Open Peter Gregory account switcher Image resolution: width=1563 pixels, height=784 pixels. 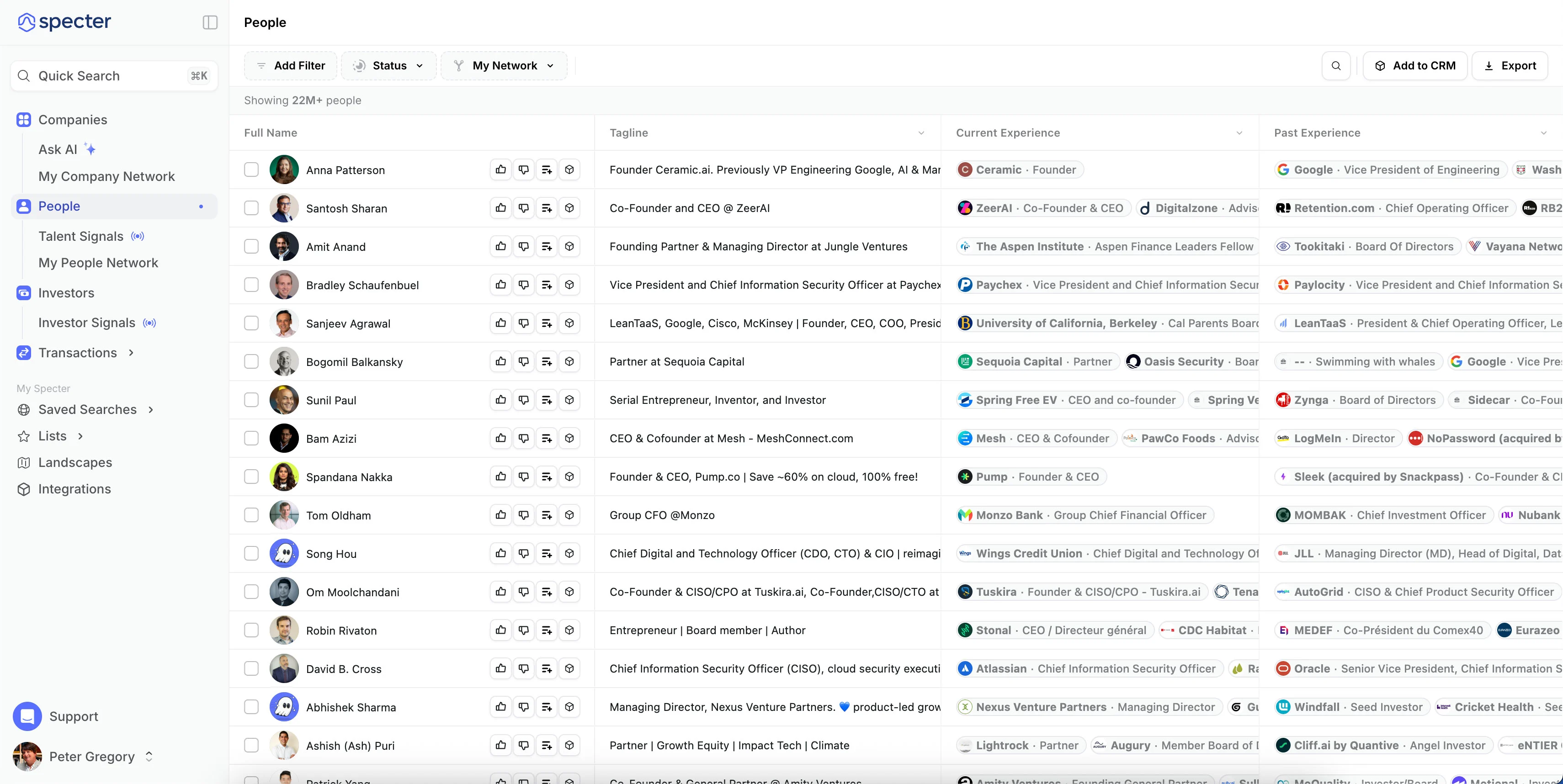[149, 756]
